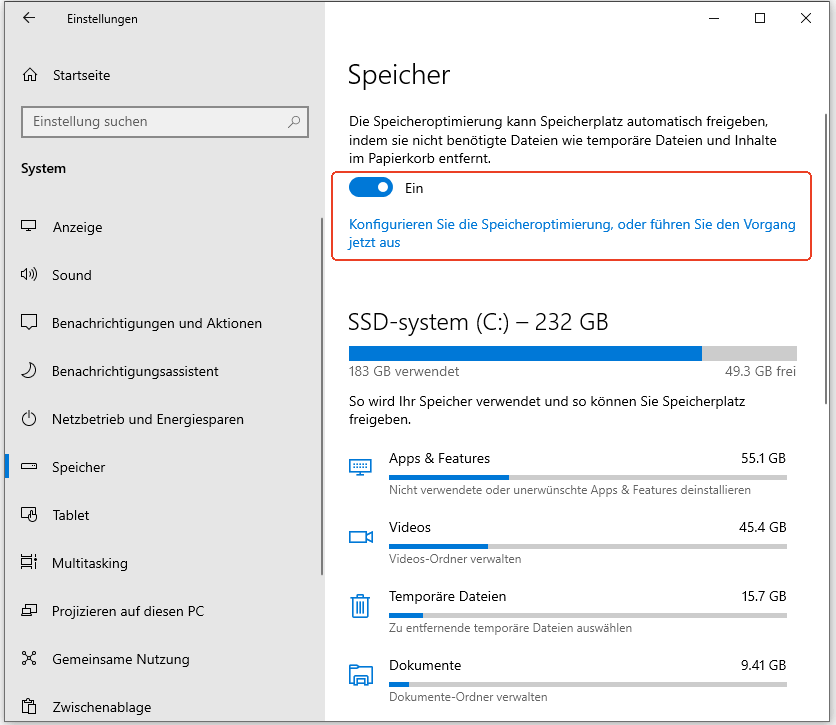Click the Dokumente folder icon

pyautogui.click(x=360, y=674)
